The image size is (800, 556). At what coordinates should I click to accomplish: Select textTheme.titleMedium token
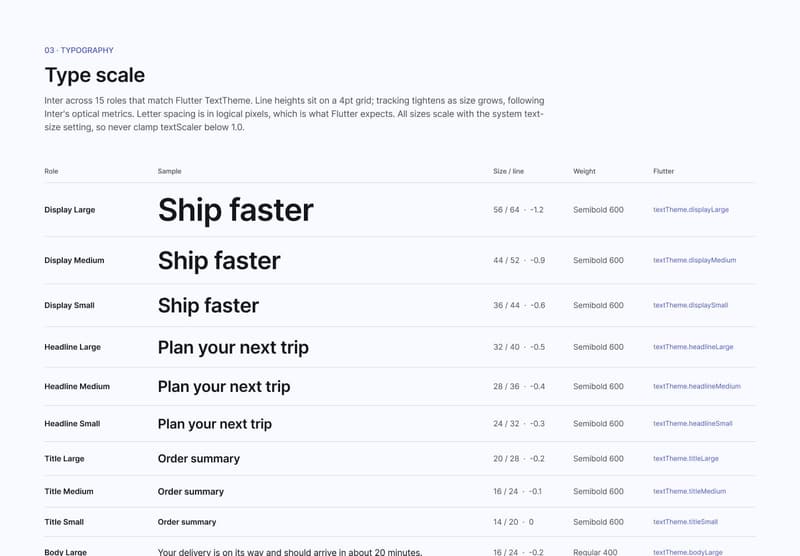pos(689,491)
